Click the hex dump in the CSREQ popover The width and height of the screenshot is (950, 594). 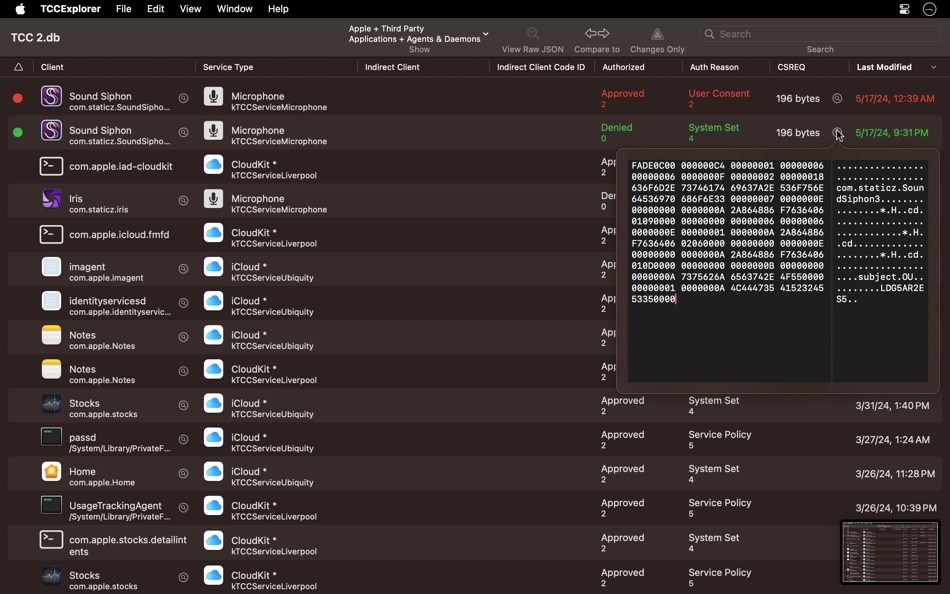[x=728, y=232]
